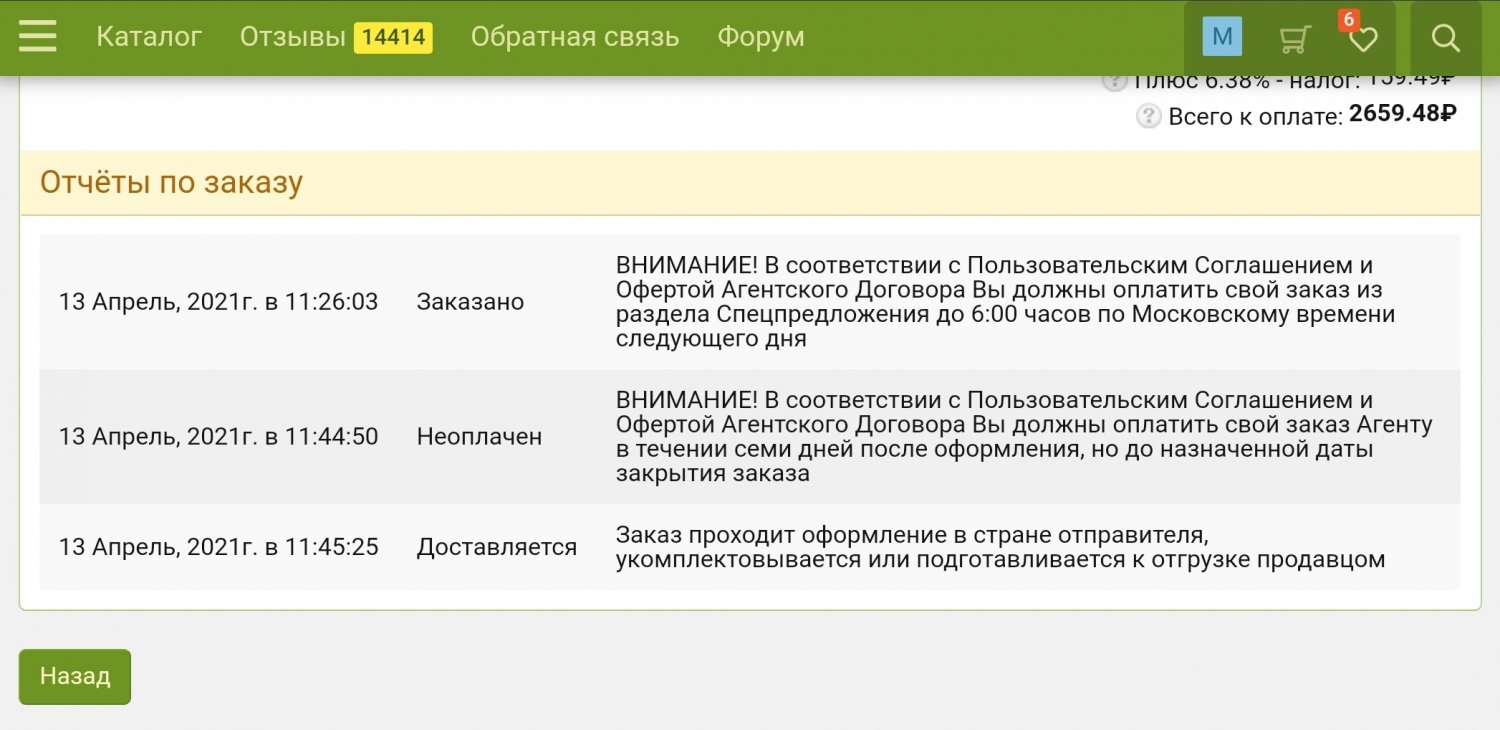Click the red favorites count badge '6'
Image resolution: width=1500 pixels, height=730 pixels.
(1349, 20)
